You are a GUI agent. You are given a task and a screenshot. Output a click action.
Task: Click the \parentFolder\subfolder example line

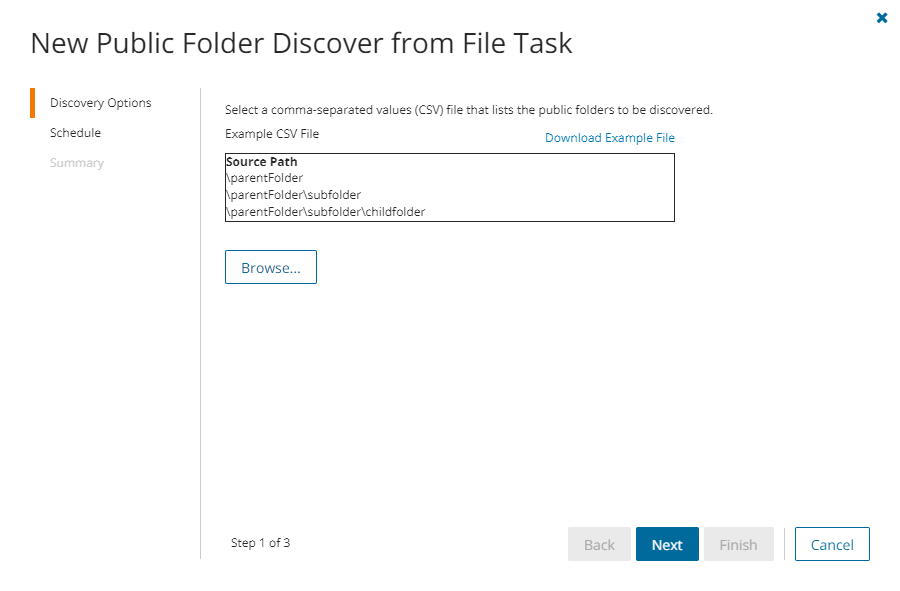pos(294,195)
